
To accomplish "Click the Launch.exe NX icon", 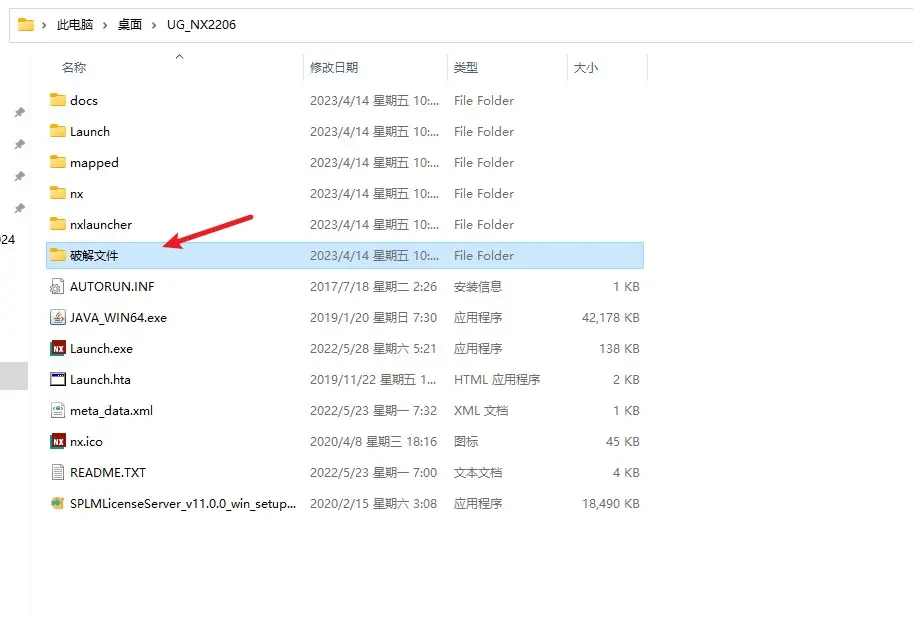I will [x=58, y=348].
